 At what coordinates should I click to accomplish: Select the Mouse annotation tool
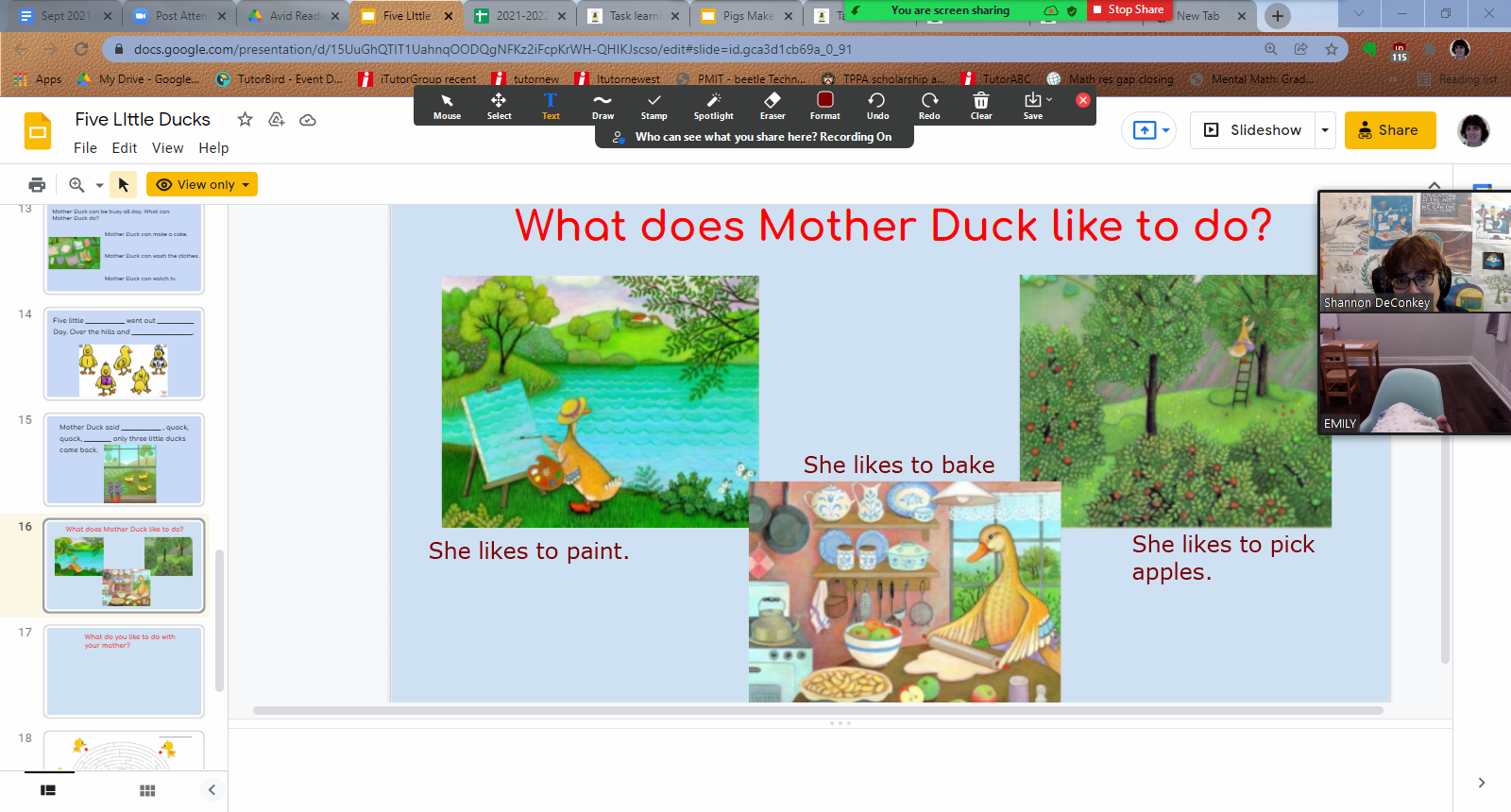click(x=447, y=106)
